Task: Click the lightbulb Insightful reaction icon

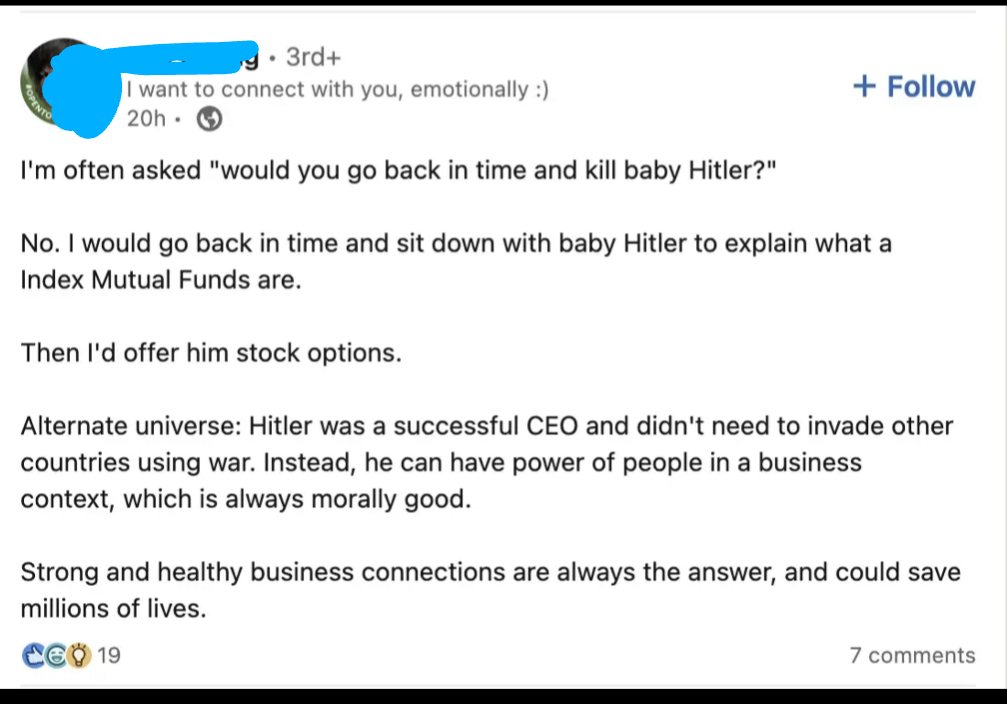Action: pos(79,656)
